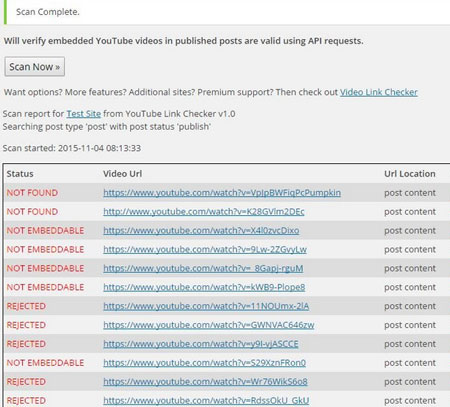Open the Video Link Checker link

pyautogui.click(x=379, y=92)
